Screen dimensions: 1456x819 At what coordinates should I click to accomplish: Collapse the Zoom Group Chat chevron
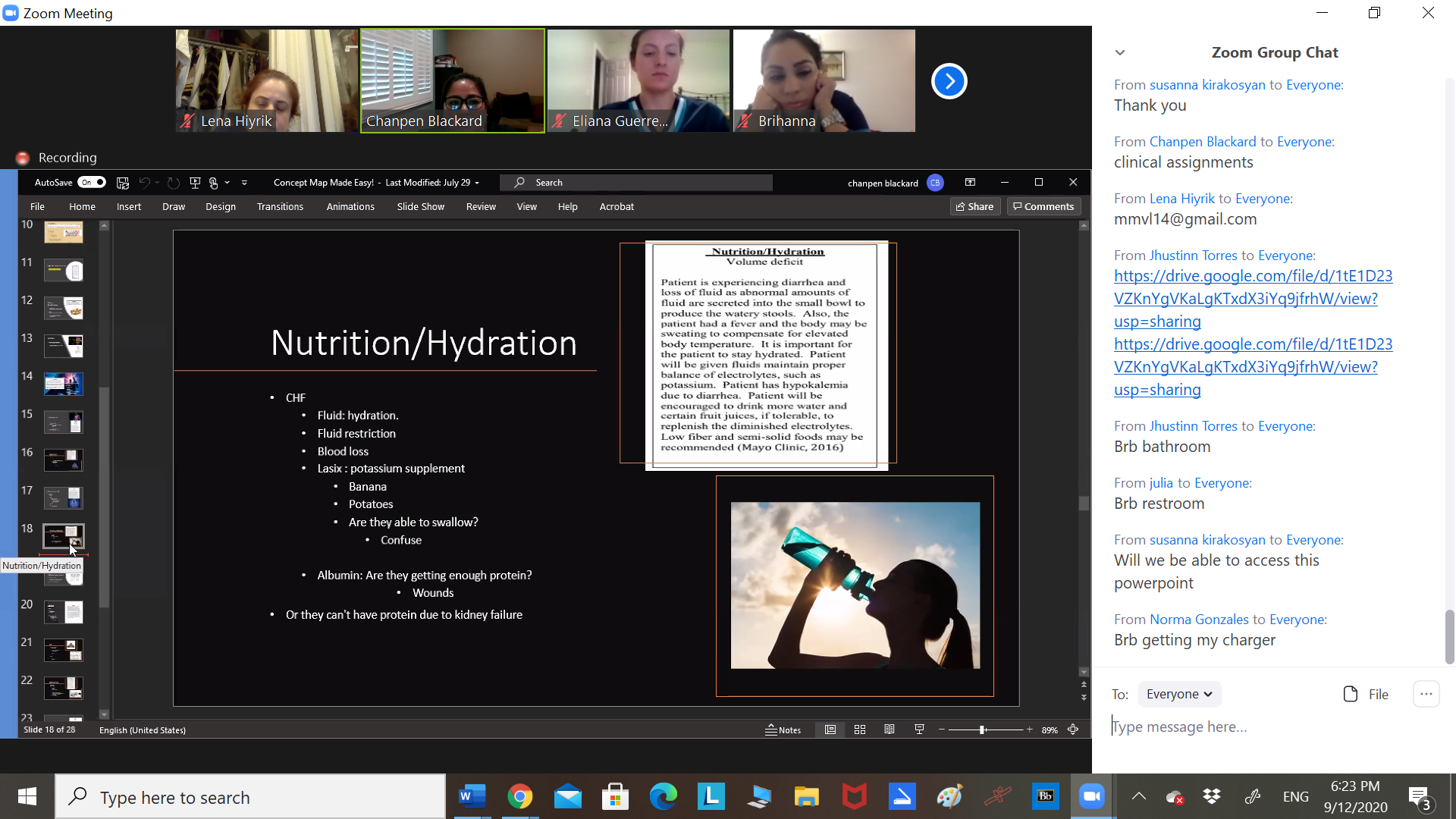point(1120,53)
